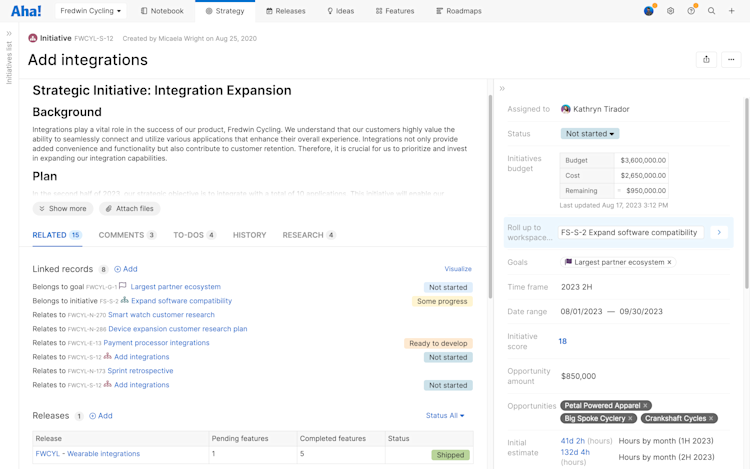Remove Largest partner ecosystem goal tag
This screenshot has height=469, width=750.
[x=670, y=262]
